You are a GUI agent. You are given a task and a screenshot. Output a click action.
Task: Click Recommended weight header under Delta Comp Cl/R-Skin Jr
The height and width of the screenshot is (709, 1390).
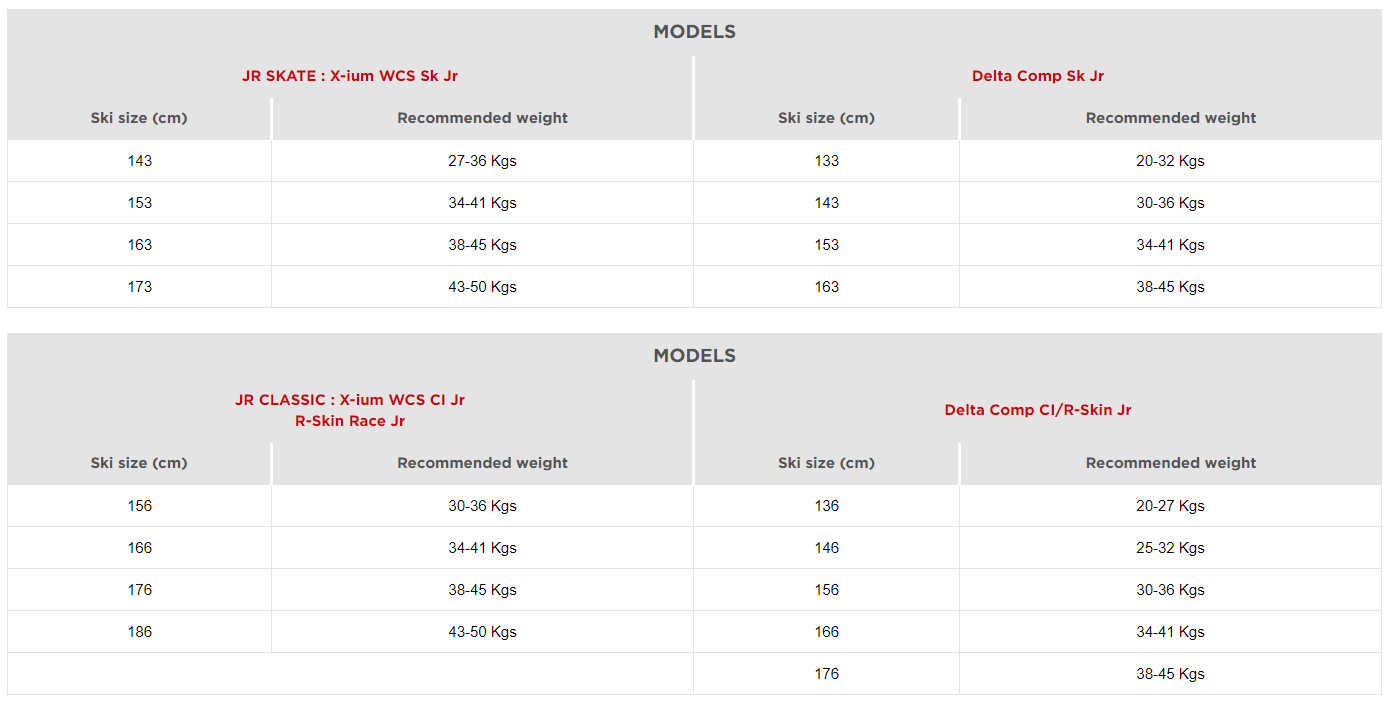(1170, 463)
